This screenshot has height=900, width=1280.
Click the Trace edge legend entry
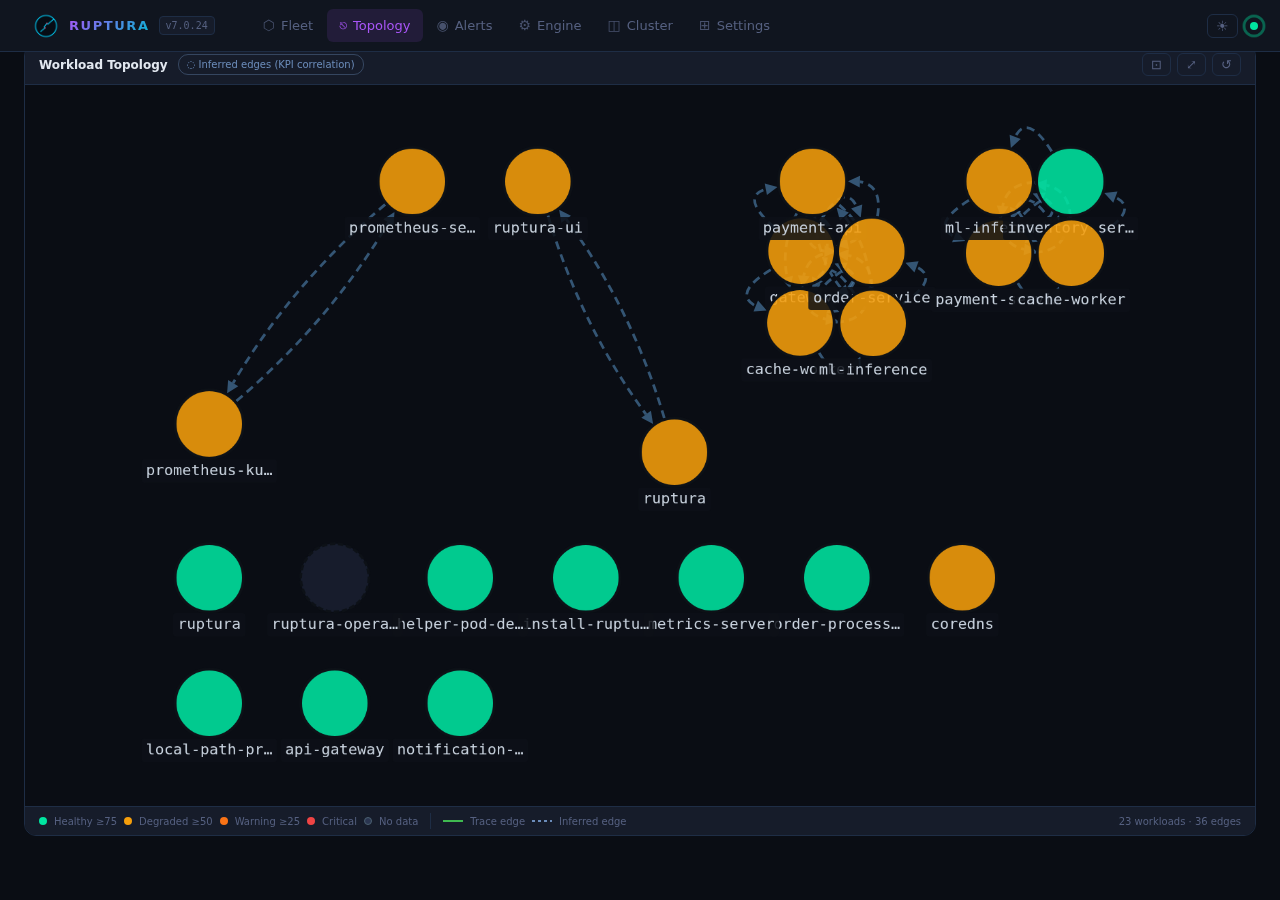[484, 821]
